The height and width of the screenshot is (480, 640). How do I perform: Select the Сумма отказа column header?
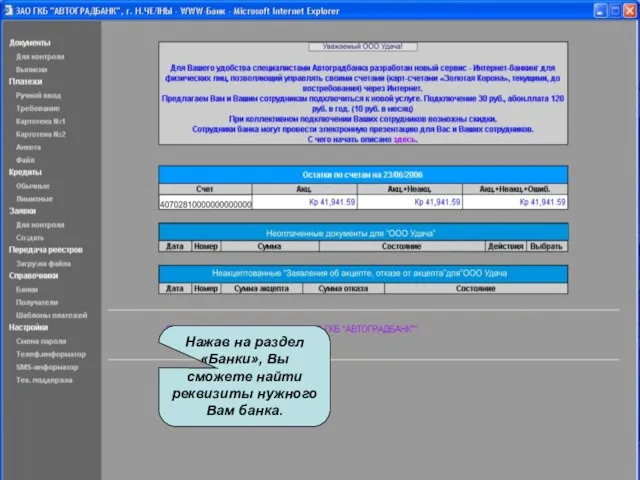pyautogui.click(x=343, y=289)
